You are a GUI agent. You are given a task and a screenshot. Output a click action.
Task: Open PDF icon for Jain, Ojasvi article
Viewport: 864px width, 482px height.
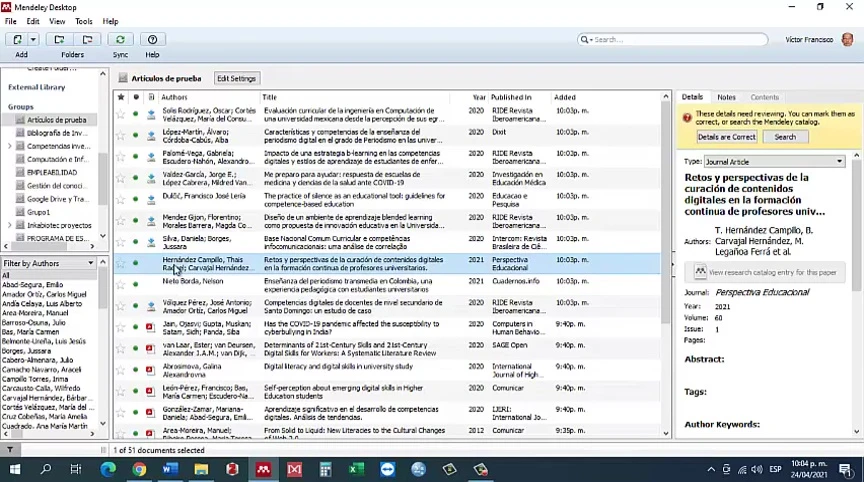click(x=150, y=327)
